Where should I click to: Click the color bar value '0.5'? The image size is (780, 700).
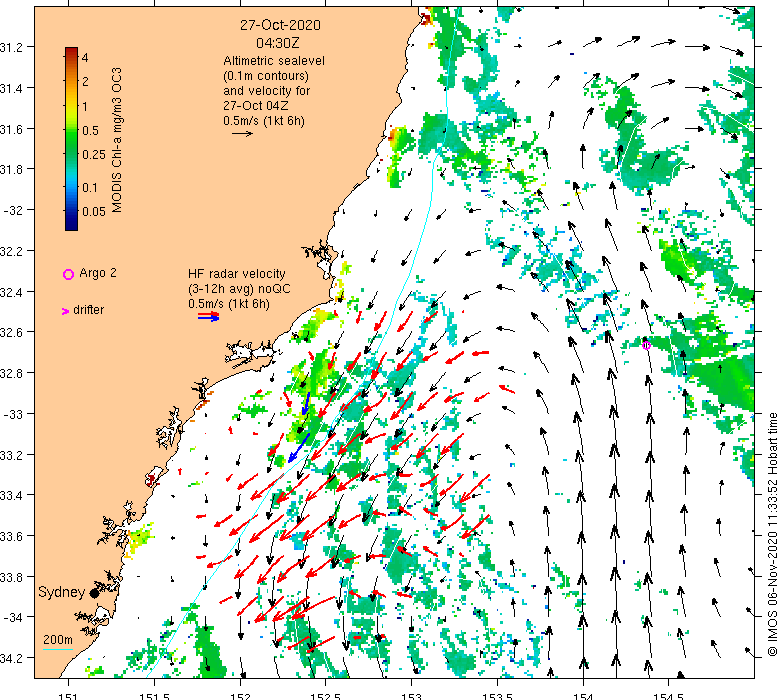pos(90,131)
